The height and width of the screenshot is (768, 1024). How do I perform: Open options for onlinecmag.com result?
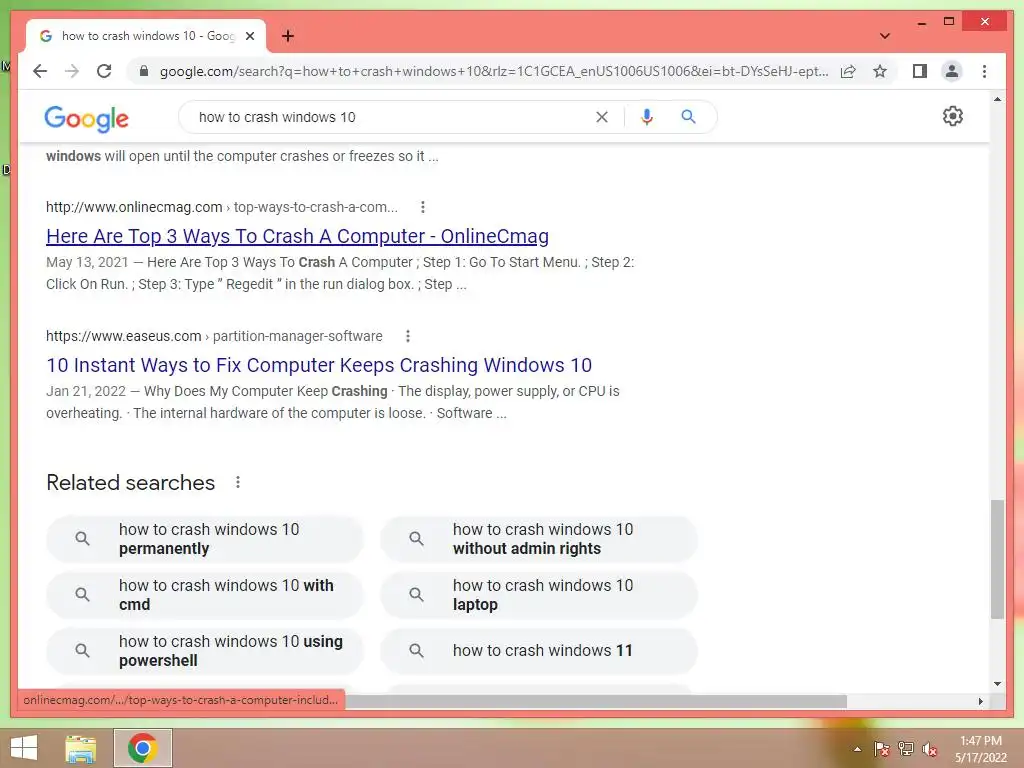coord(423,207)
